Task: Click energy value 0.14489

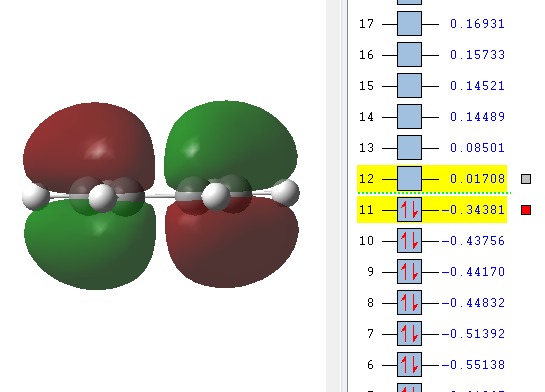Action: pyautogui.click(x=477, y=116)
